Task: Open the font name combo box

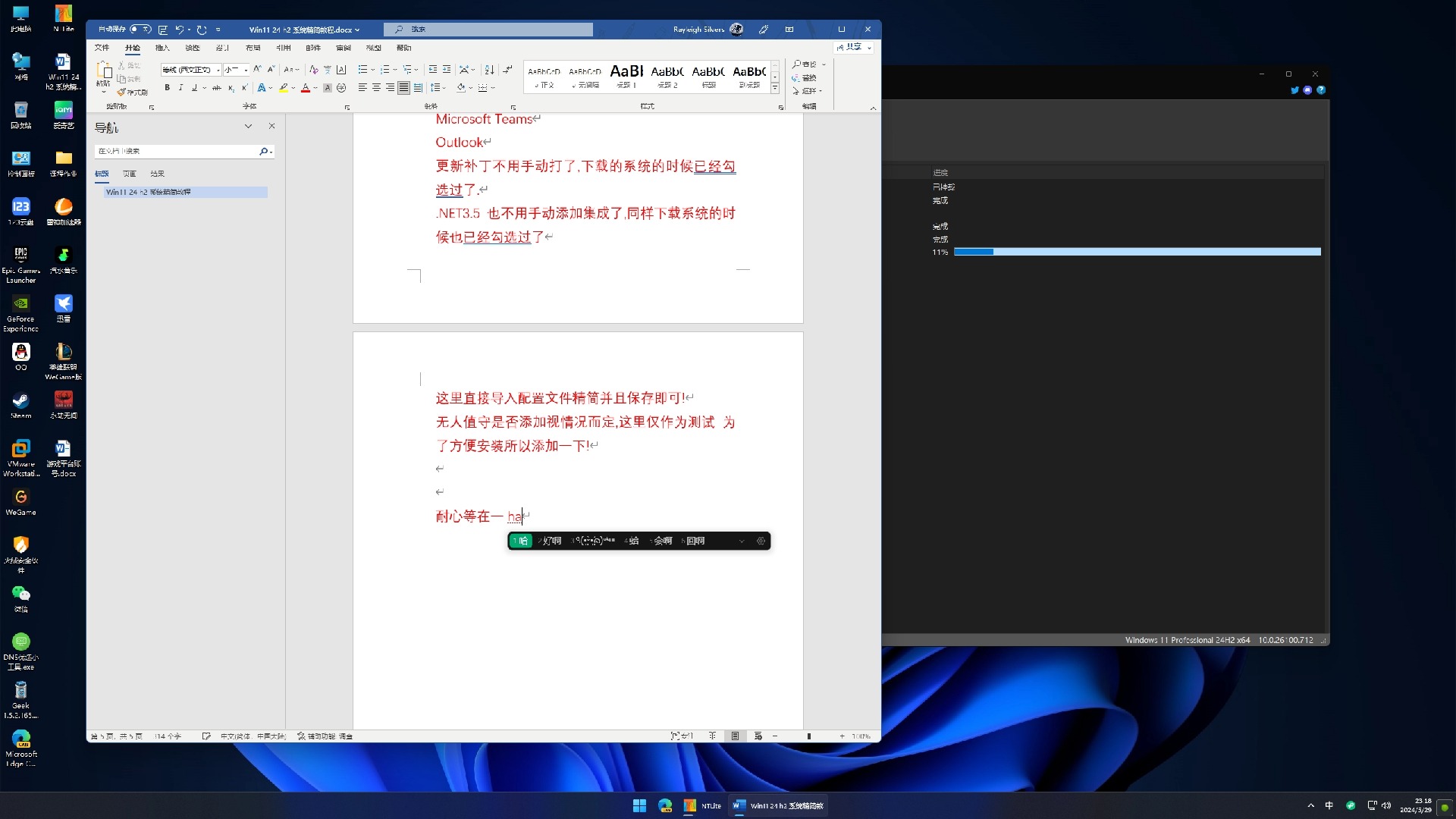Action: [x=190, y=70]
